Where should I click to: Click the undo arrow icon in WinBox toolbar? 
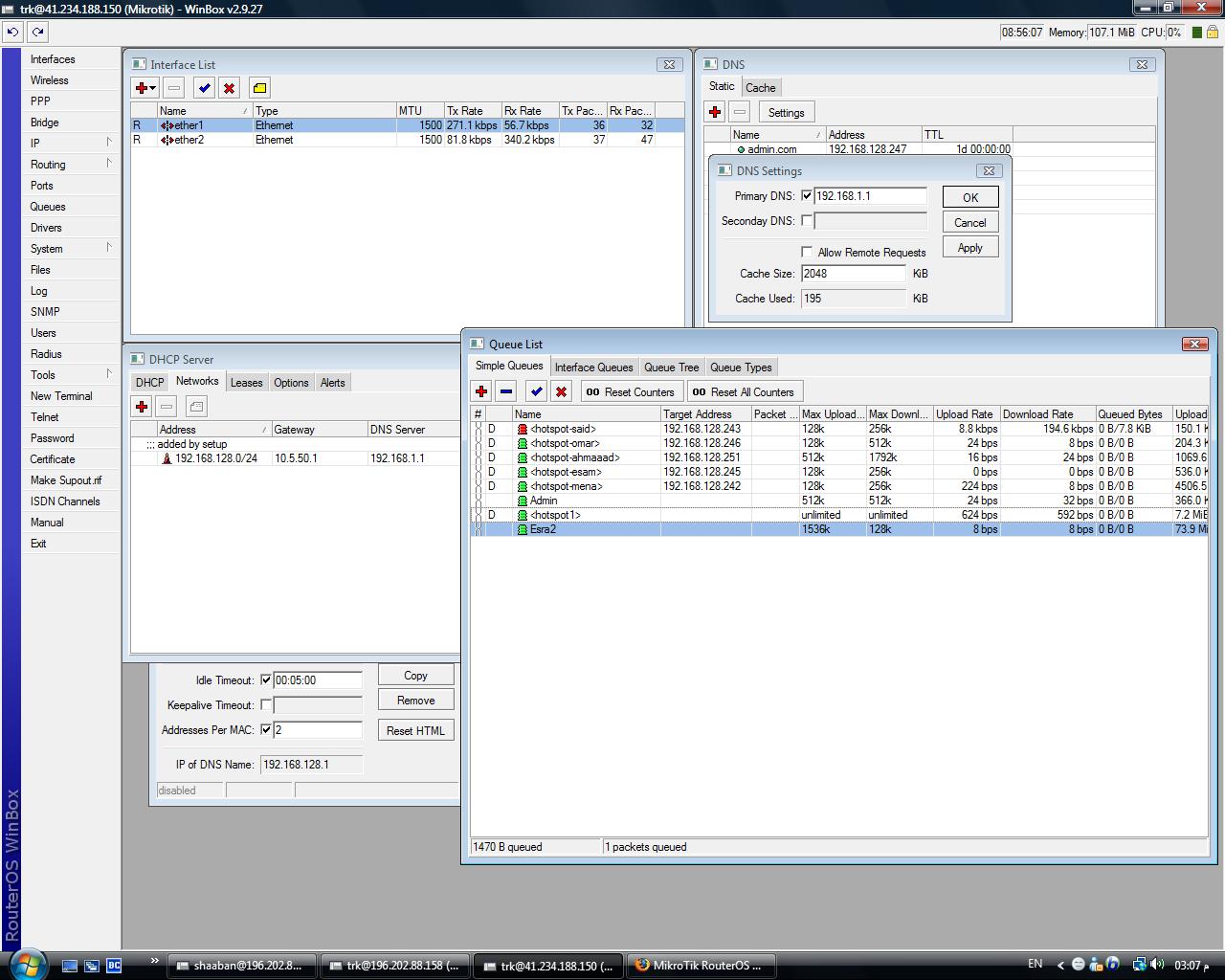click(x=11, y=32)
